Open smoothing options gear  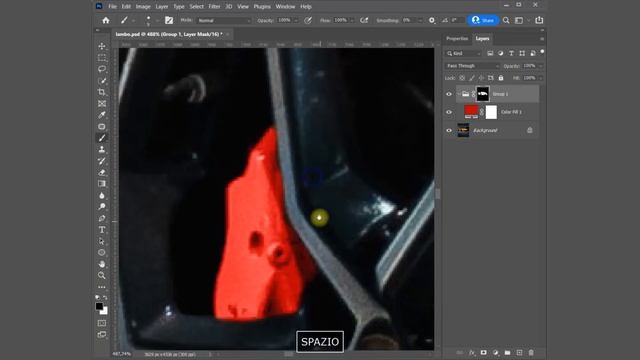(431, 20)
